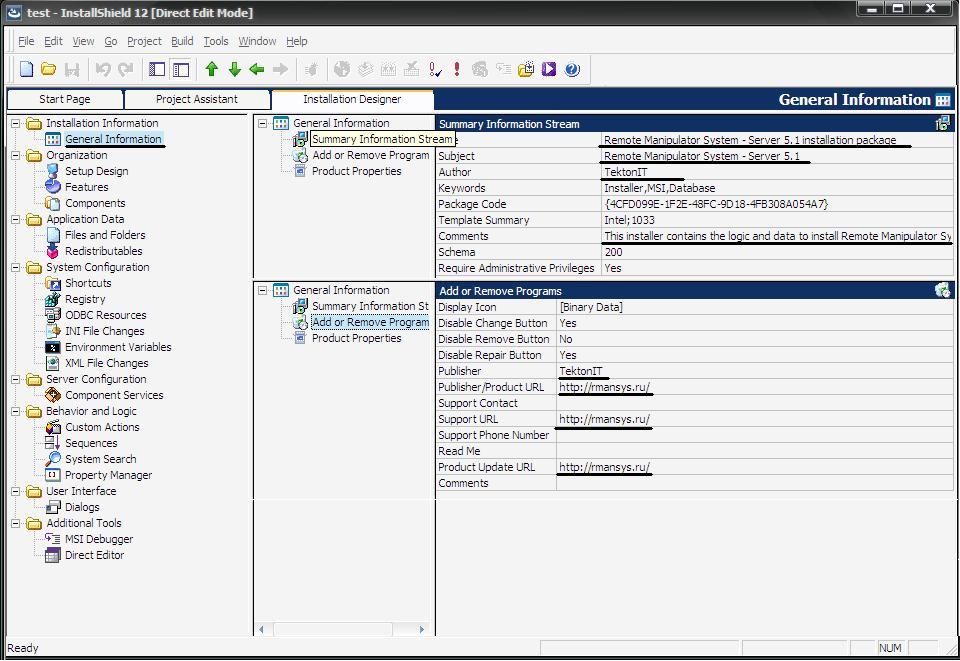Click the Redo toolbar arrow

126,69
